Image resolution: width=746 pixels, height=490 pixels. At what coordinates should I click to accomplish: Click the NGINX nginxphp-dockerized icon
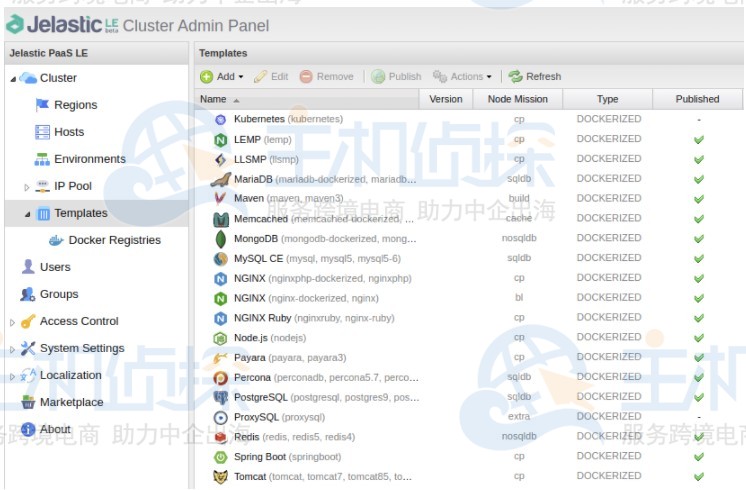(x=220, y=279)
